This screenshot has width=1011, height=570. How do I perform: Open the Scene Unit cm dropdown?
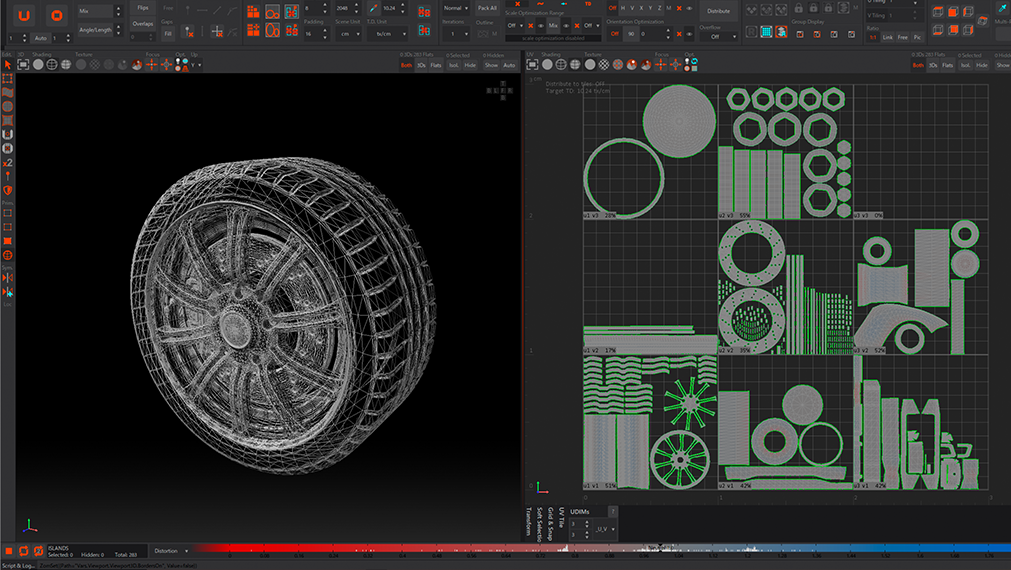pyautogui.click(x=348, y=34)
